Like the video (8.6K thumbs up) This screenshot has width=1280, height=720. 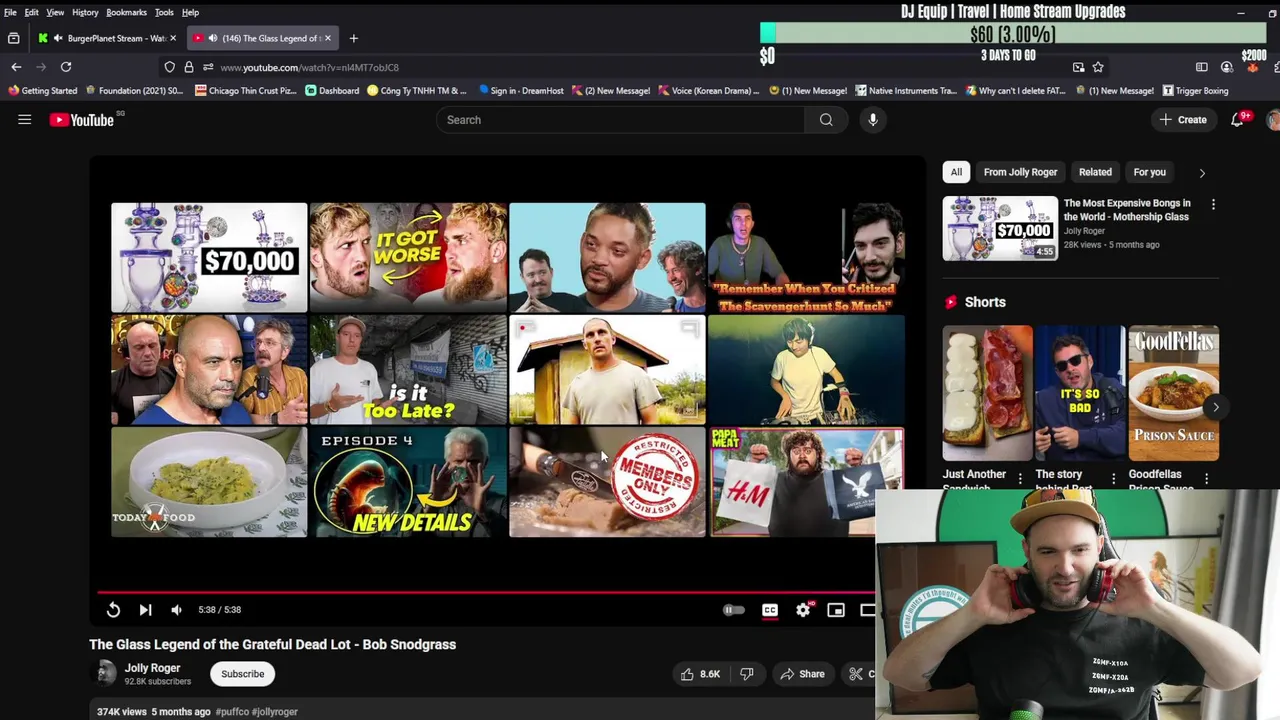(x=700, y=674)
